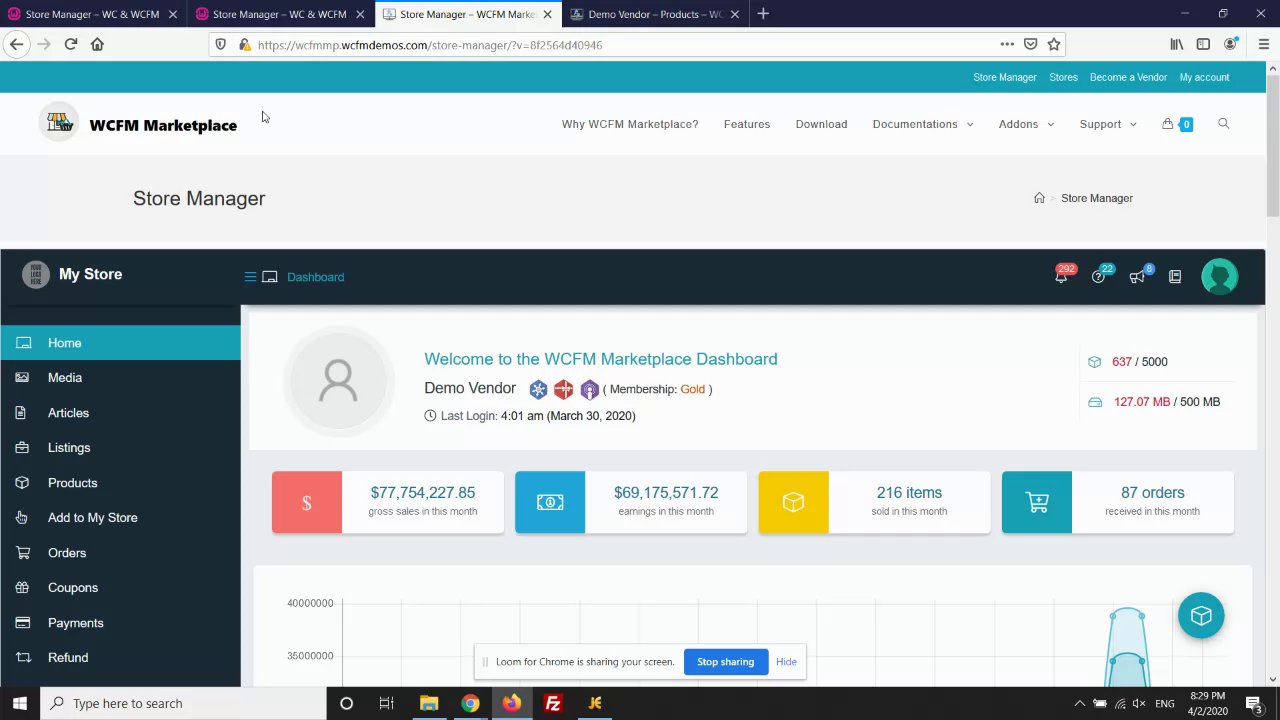Expand the Support dropdown
This screenshot has height=720, width=1280.
(x=1108, y=124)
